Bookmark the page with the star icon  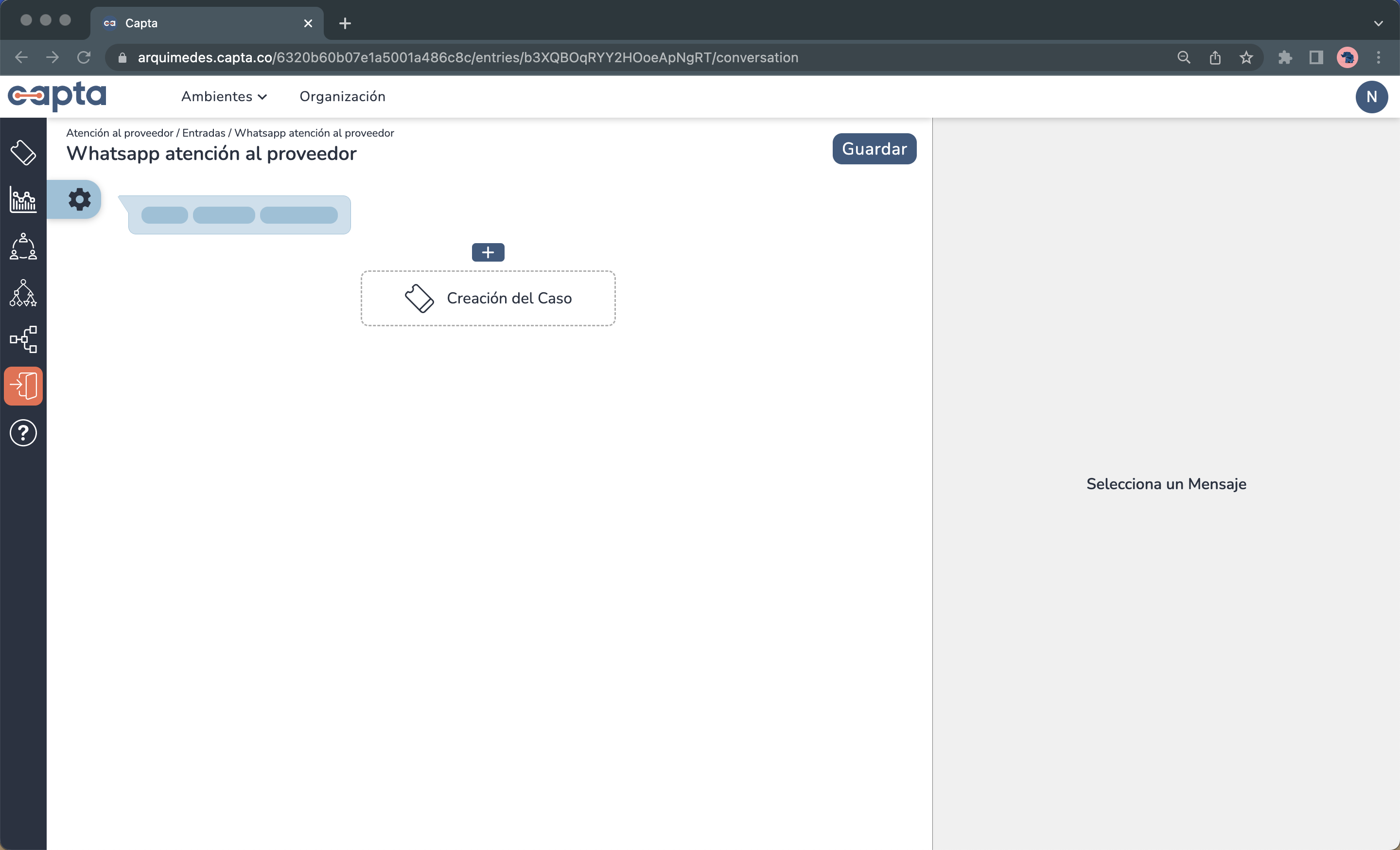click(x=1246, y=57)
